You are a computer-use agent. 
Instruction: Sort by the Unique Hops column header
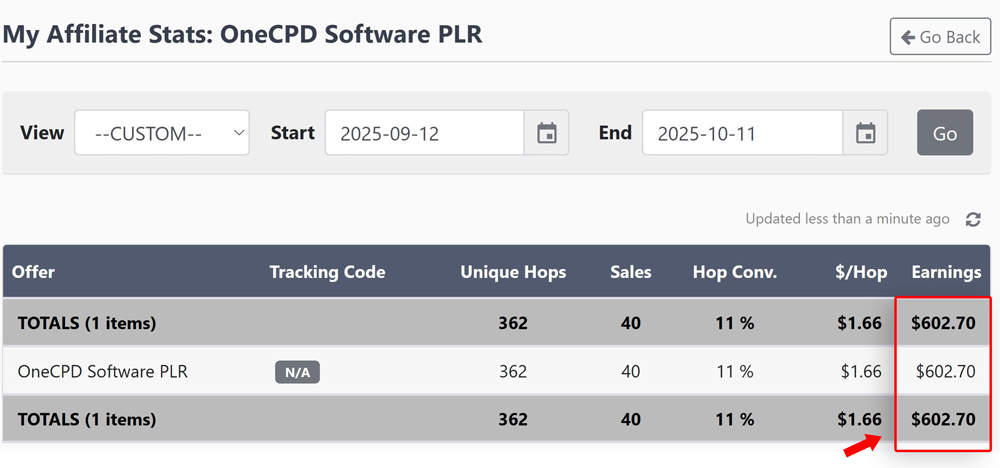512,272
